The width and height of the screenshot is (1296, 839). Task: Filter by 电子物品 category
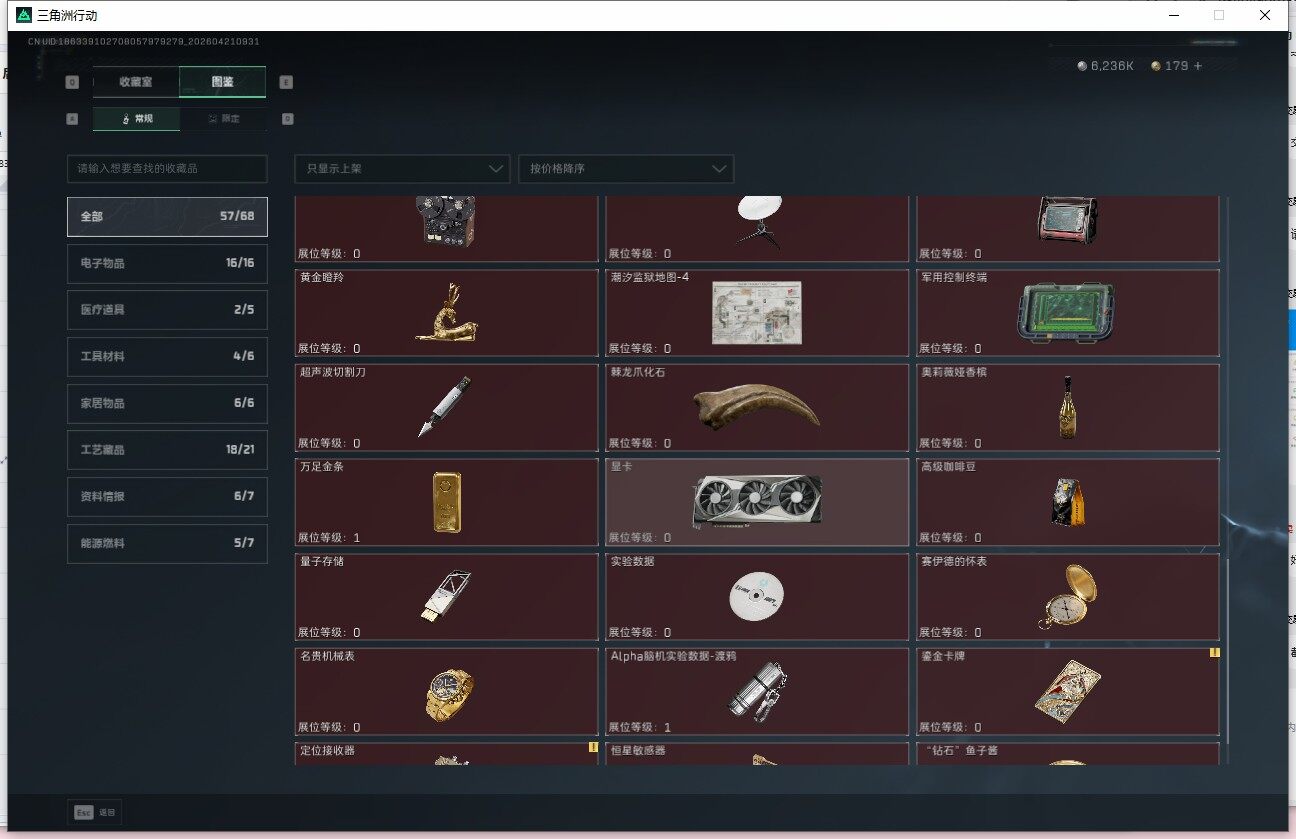point(167,263)
